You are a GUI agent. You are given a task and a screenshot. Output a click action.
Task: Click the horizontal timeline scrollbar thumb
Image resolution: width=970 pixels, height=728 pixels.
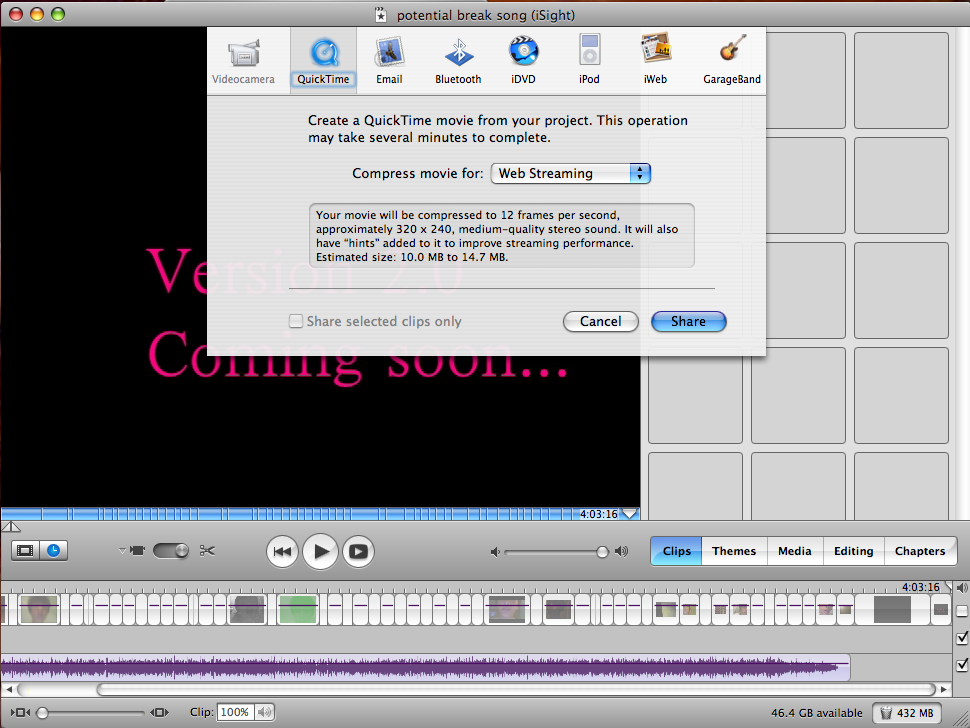pos(515,689)
